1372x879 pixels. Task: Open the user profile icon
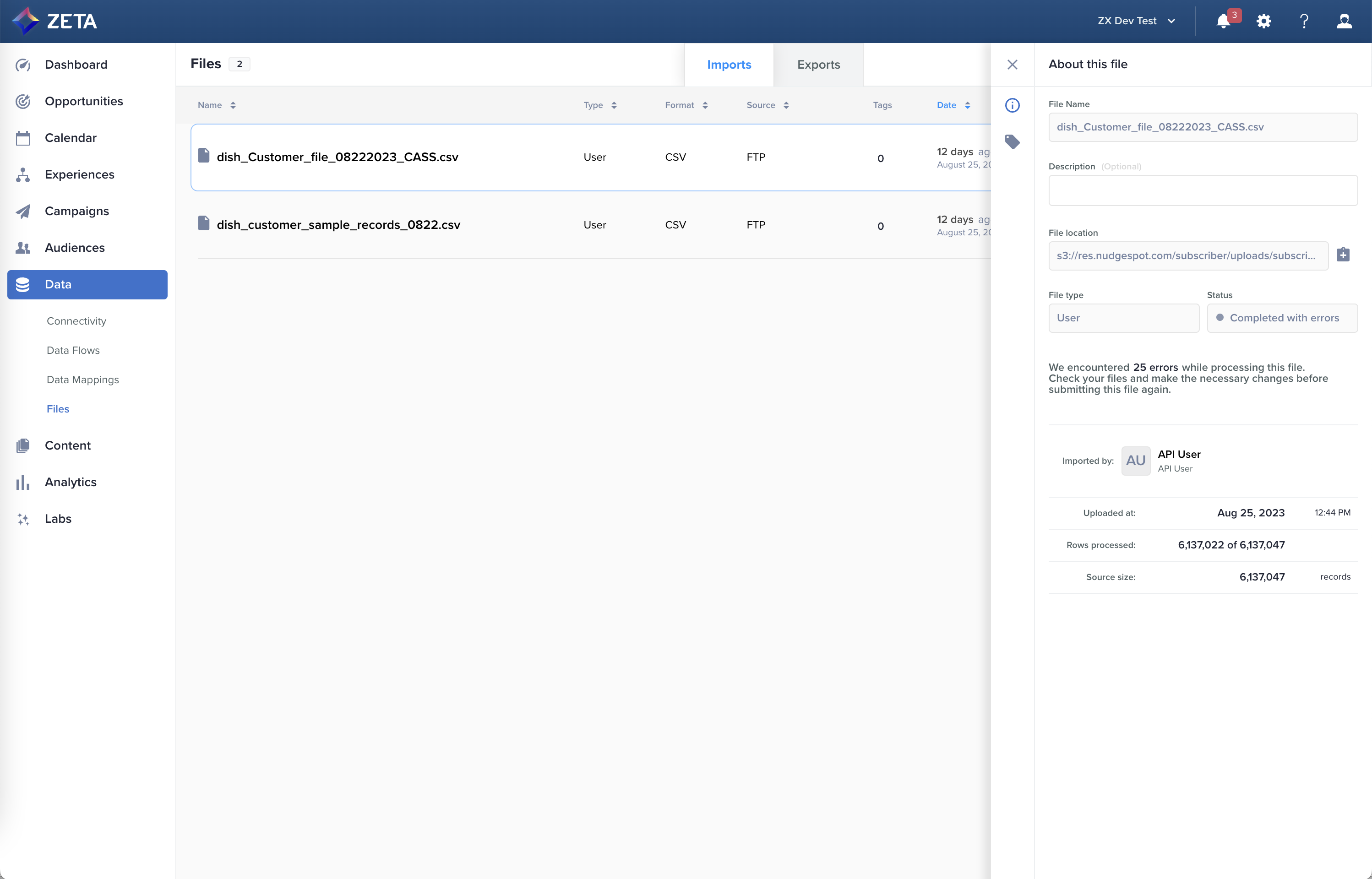1344,21
